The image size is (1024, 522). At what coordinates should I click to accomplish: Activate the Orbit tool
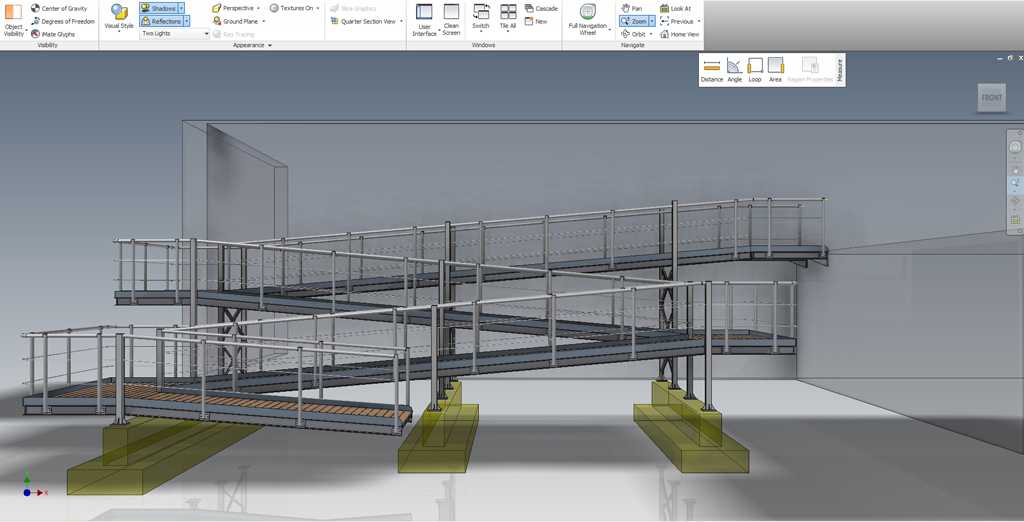(x=633, y=34)
